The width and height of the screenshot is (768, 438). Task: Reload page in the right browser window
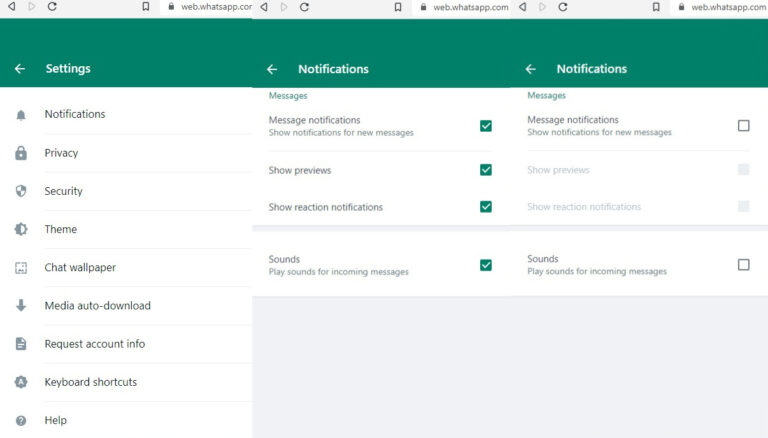click(563, 7)
